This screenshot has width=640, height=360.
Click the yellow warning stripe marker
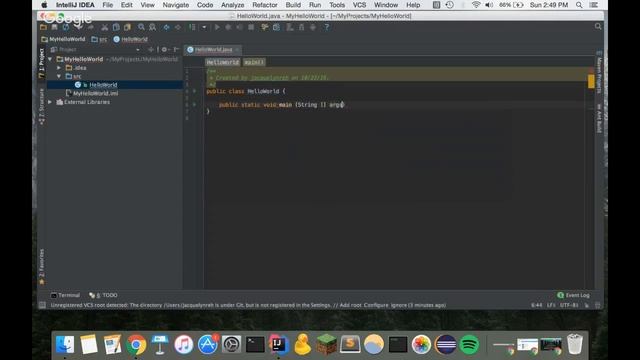click(x=591, y=81)
